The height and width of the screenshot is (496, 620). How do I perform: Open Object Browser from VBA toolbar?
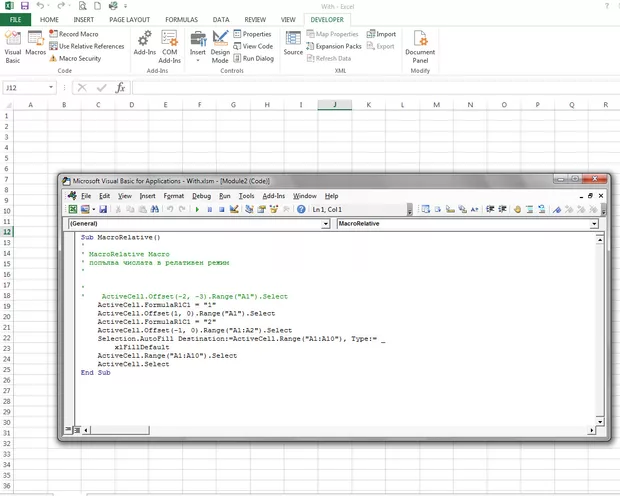click(274, 209)
